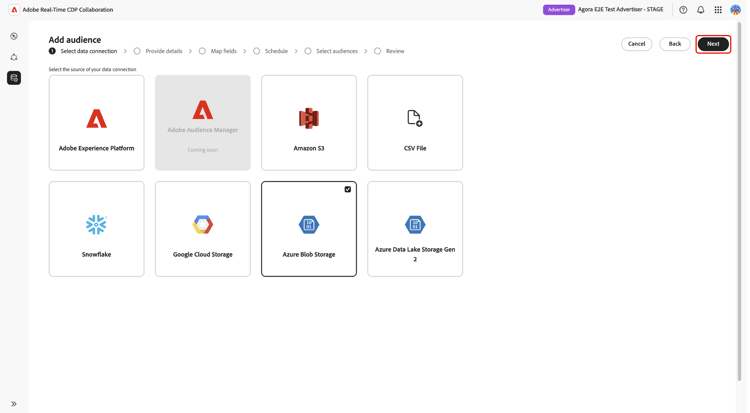The height and width of the screenshot is (413, 750).
Task: Open the notifications bell
Action: [700, 10]
